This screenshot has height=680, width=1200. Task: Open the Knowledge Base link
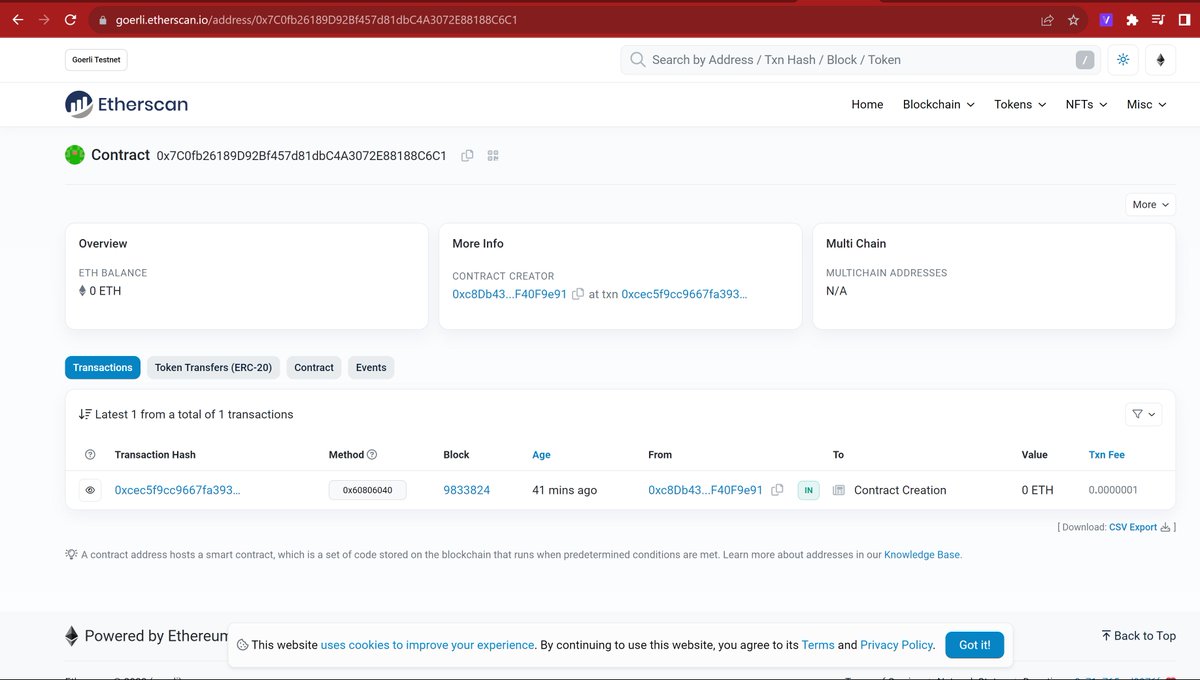(x=921, y=555)
